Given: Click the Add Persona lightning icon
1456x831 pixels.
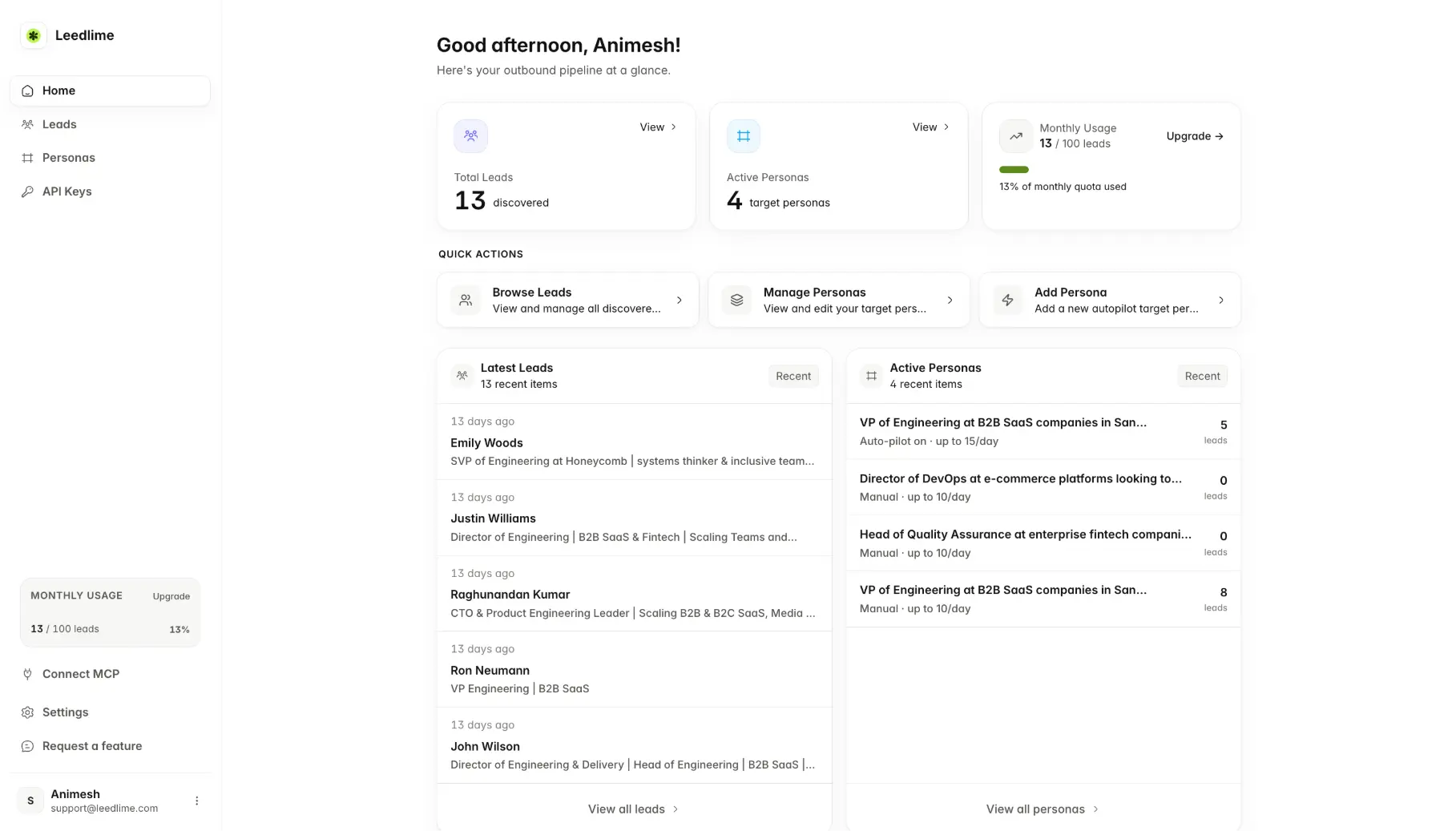Looking at the screenshot, I should click(x=1007, y=300).
